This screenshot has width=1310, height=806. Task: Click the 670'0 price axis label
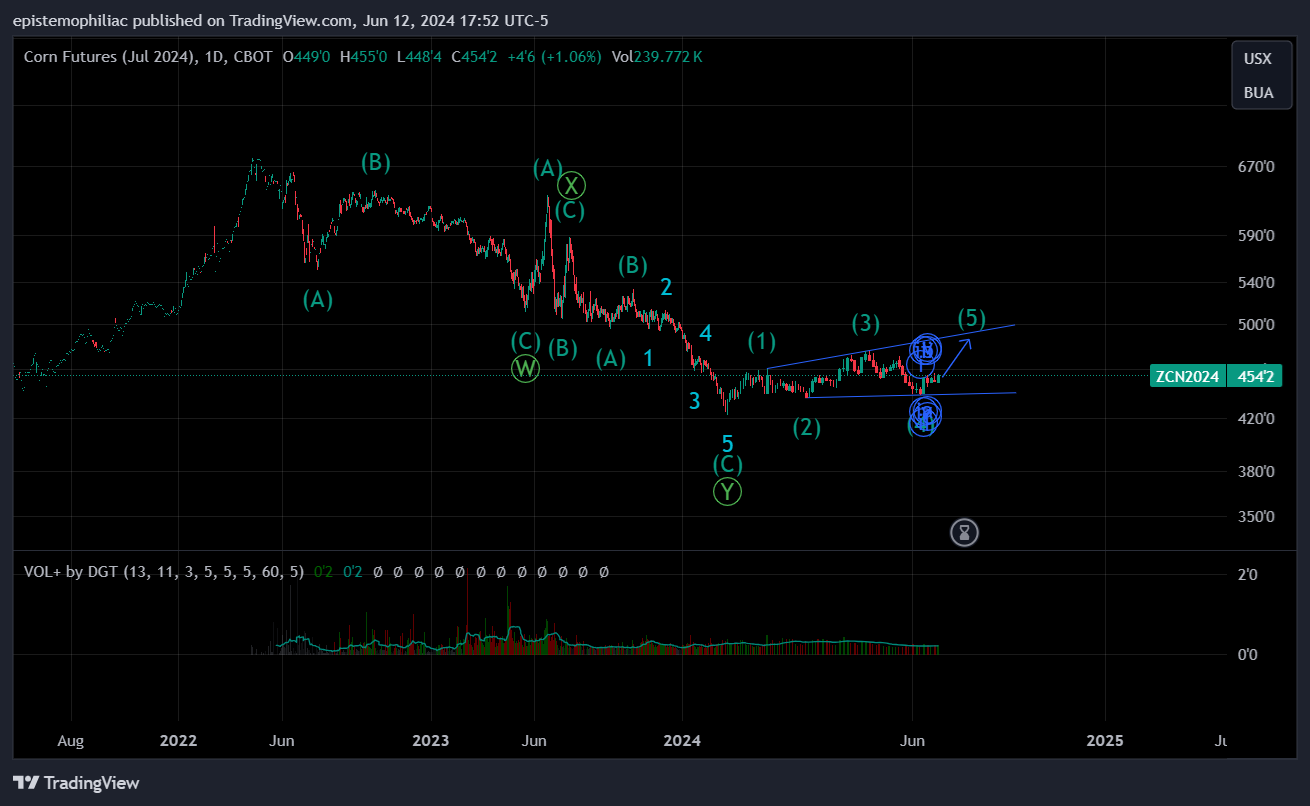(x=1255, y=166)
